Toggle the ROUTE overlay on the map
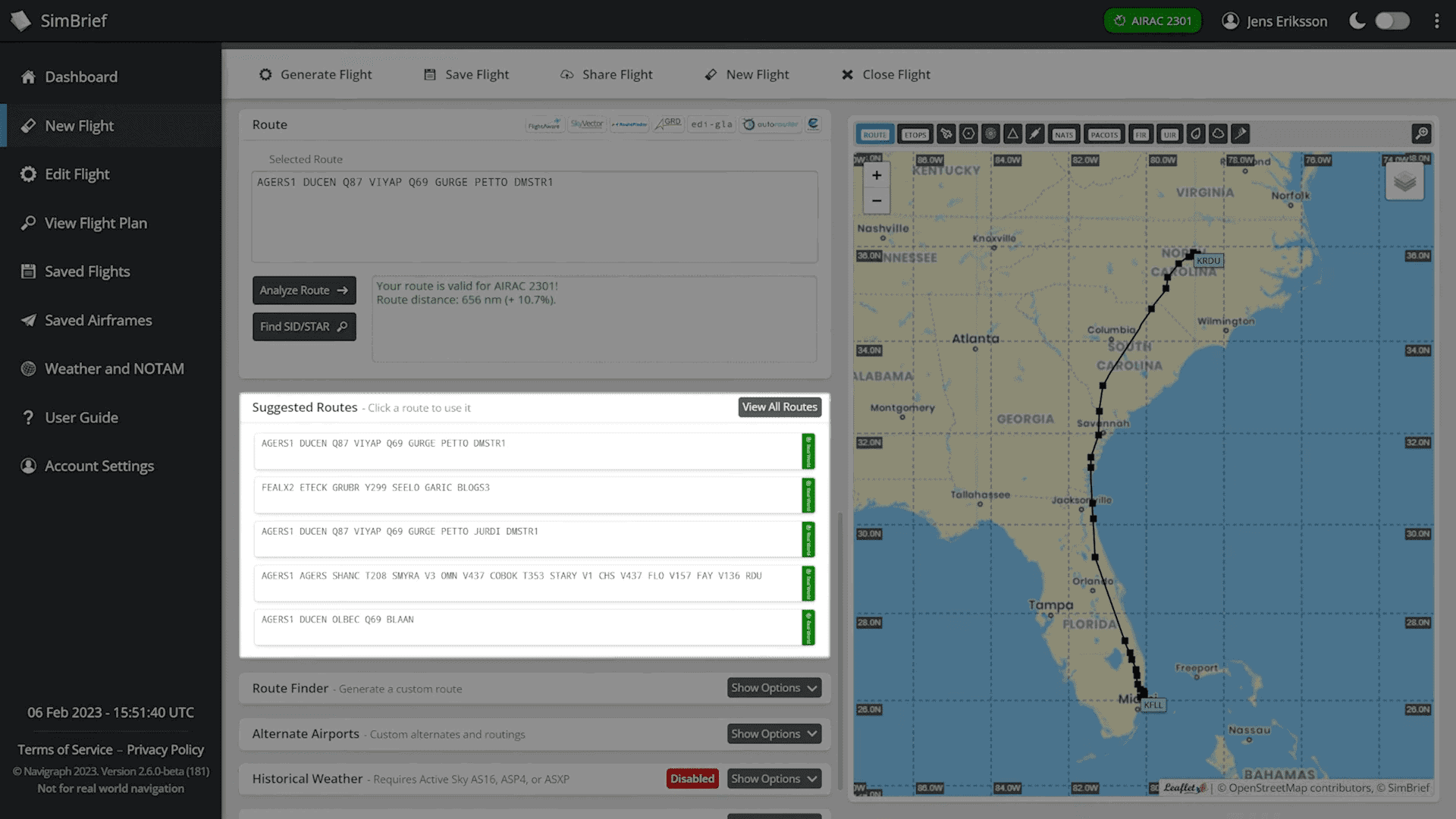Image resolution: width=1456 pixels, height=819 pixels. [x=874, y=134]
